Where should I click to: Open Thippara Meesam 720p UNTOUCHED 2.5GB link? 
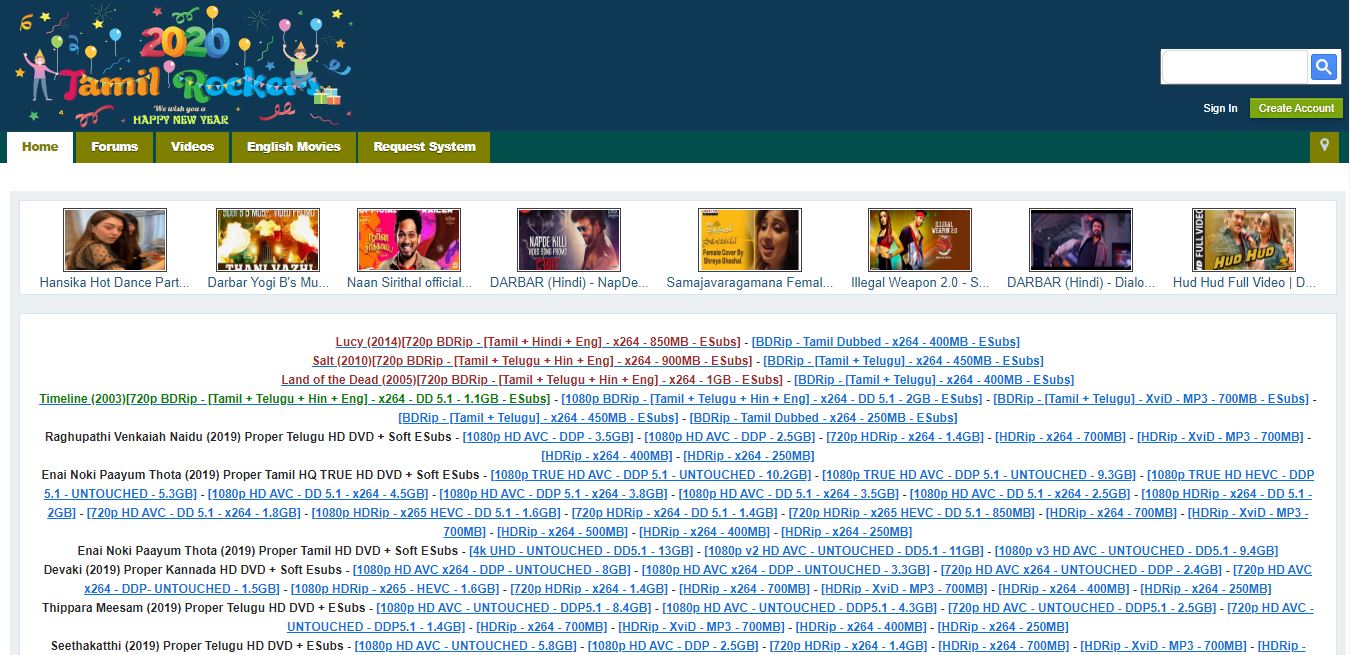1082,608
